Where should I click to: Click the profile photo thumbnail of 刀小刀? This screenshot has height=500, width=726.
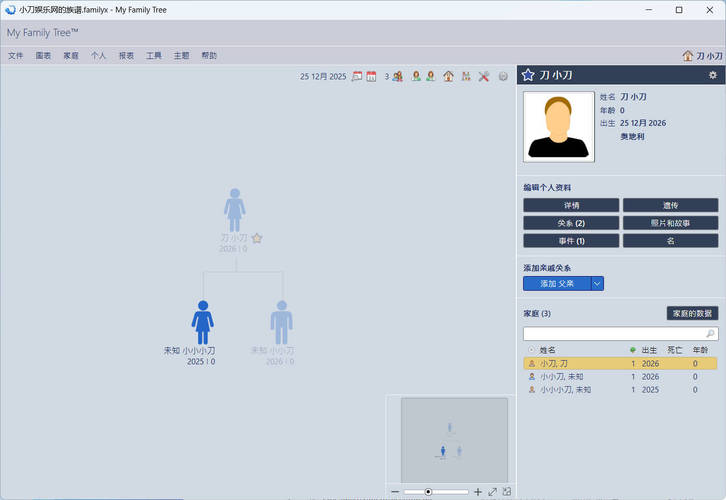click(x=558, y=127)
